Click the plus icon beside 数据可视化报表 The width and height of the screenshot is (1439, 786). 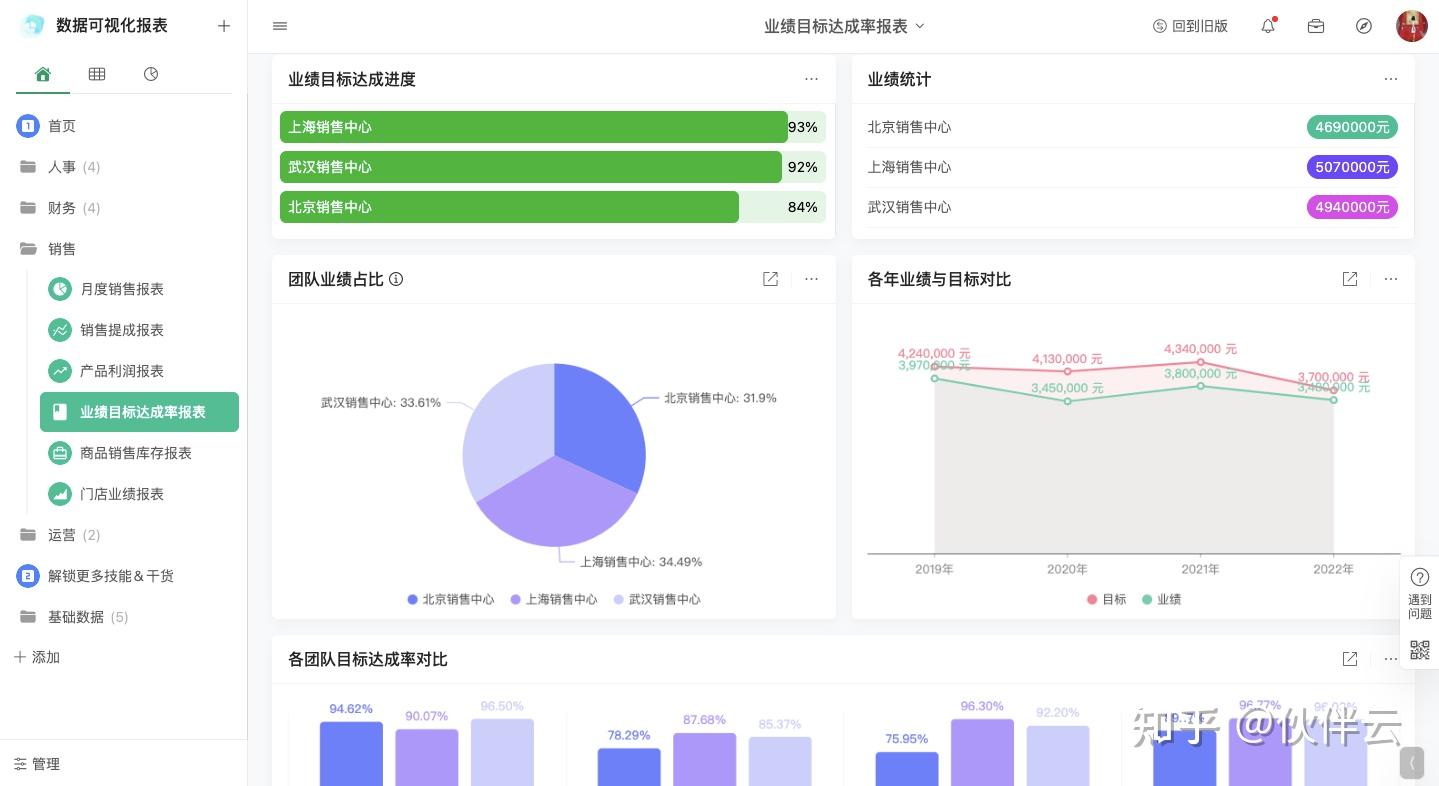(x=224, y=26)
